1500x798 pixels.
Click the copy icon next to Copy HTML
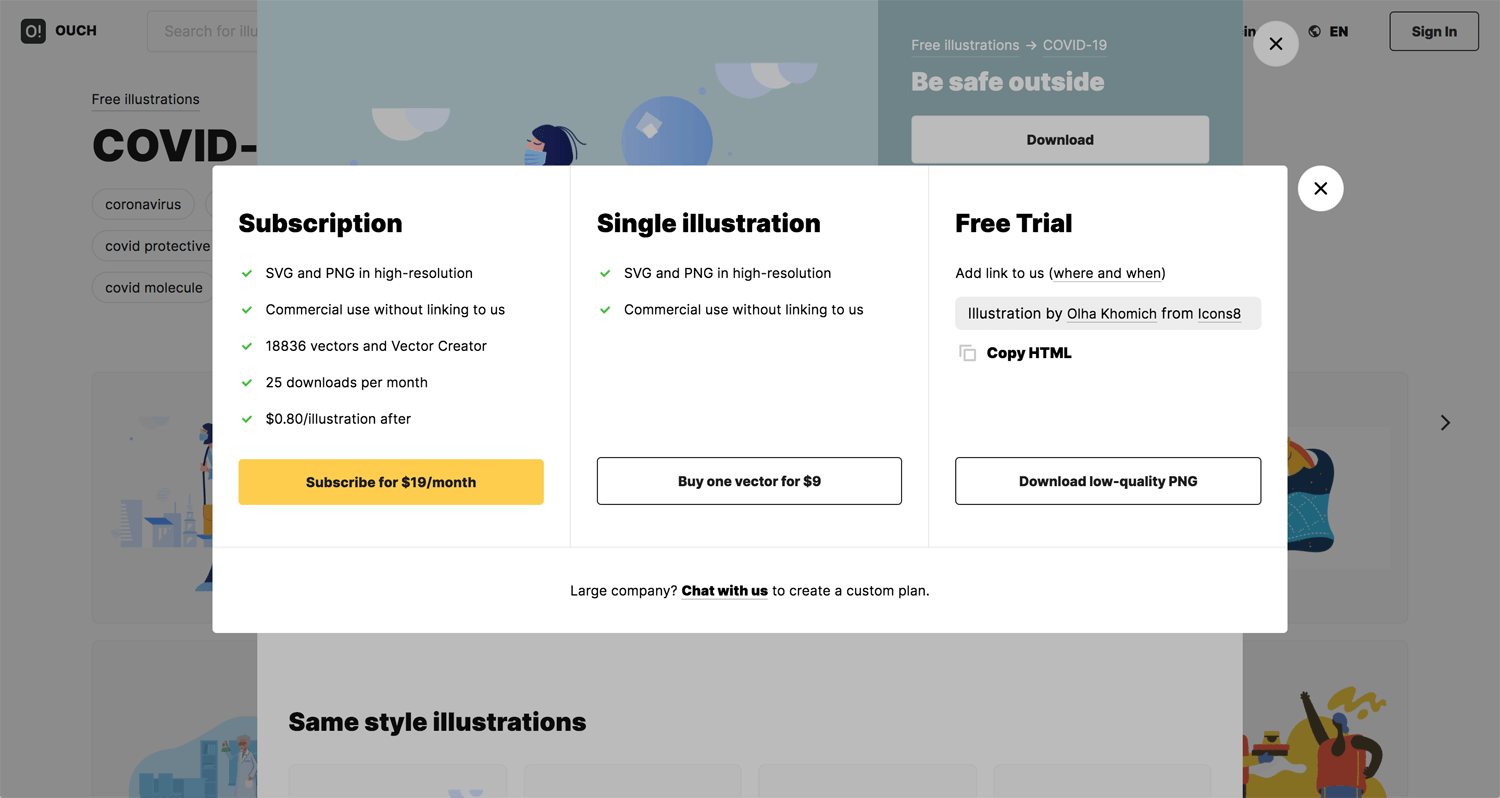(967, 353)
